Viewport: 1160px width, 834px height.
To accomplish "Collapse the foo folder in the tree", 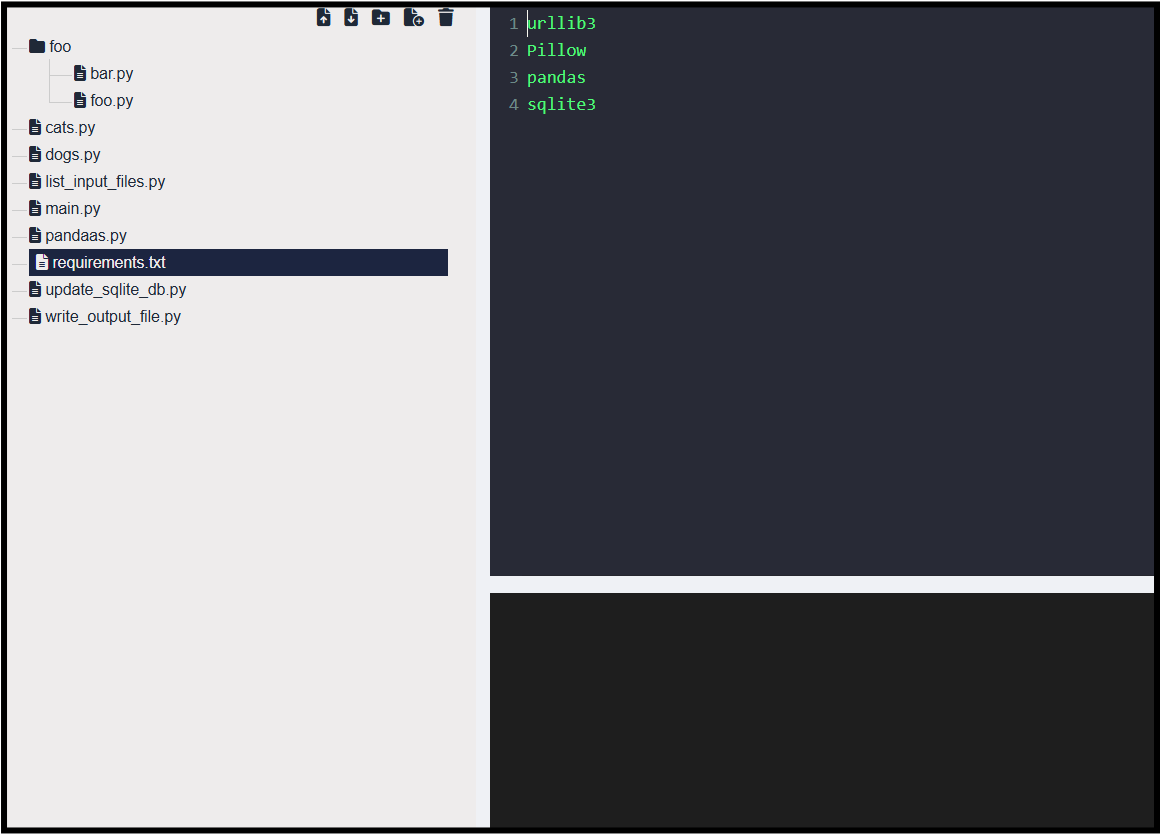I will point(60,46).
